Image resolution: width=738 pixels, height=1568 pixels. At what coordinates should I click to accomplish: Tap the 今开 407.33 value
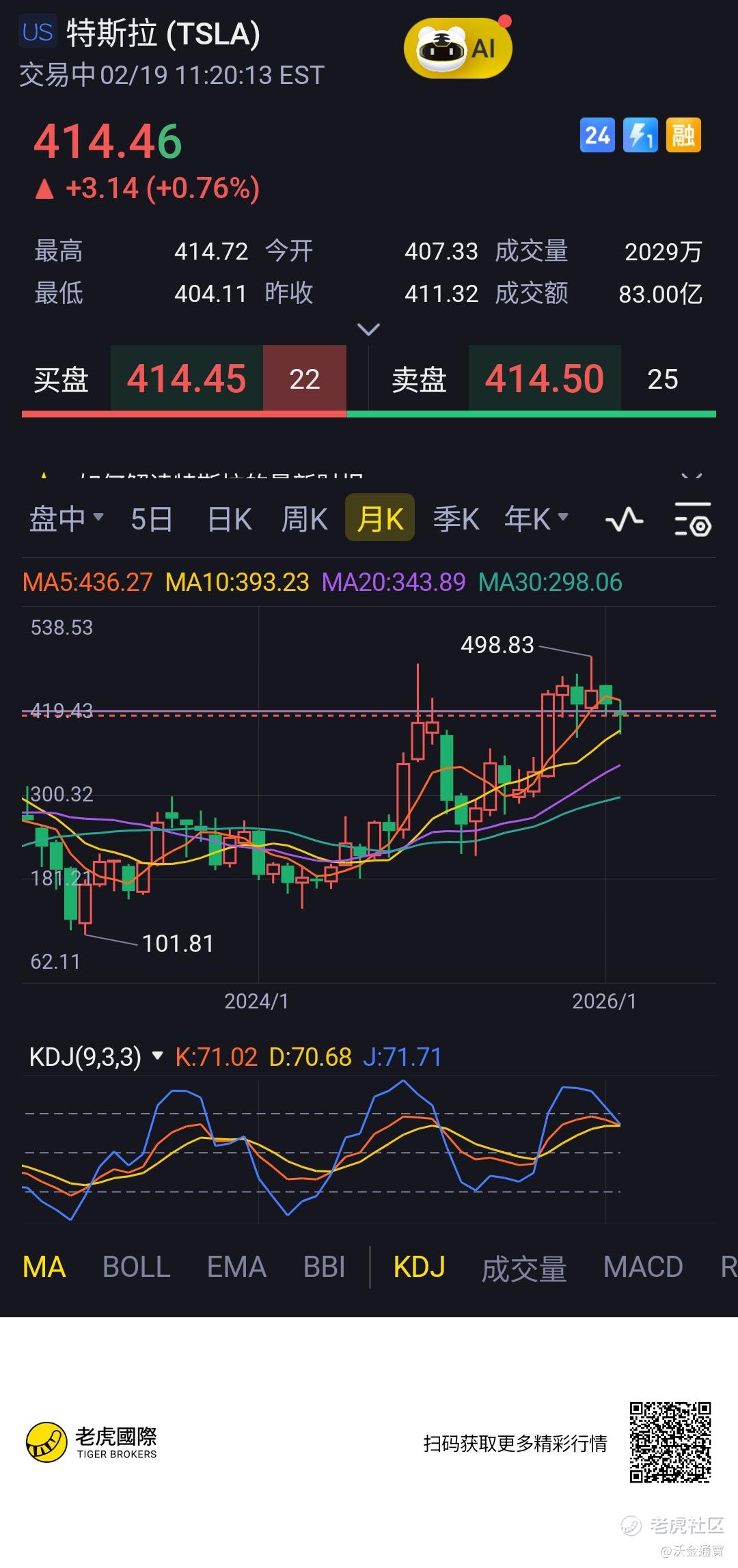(441, 251)
